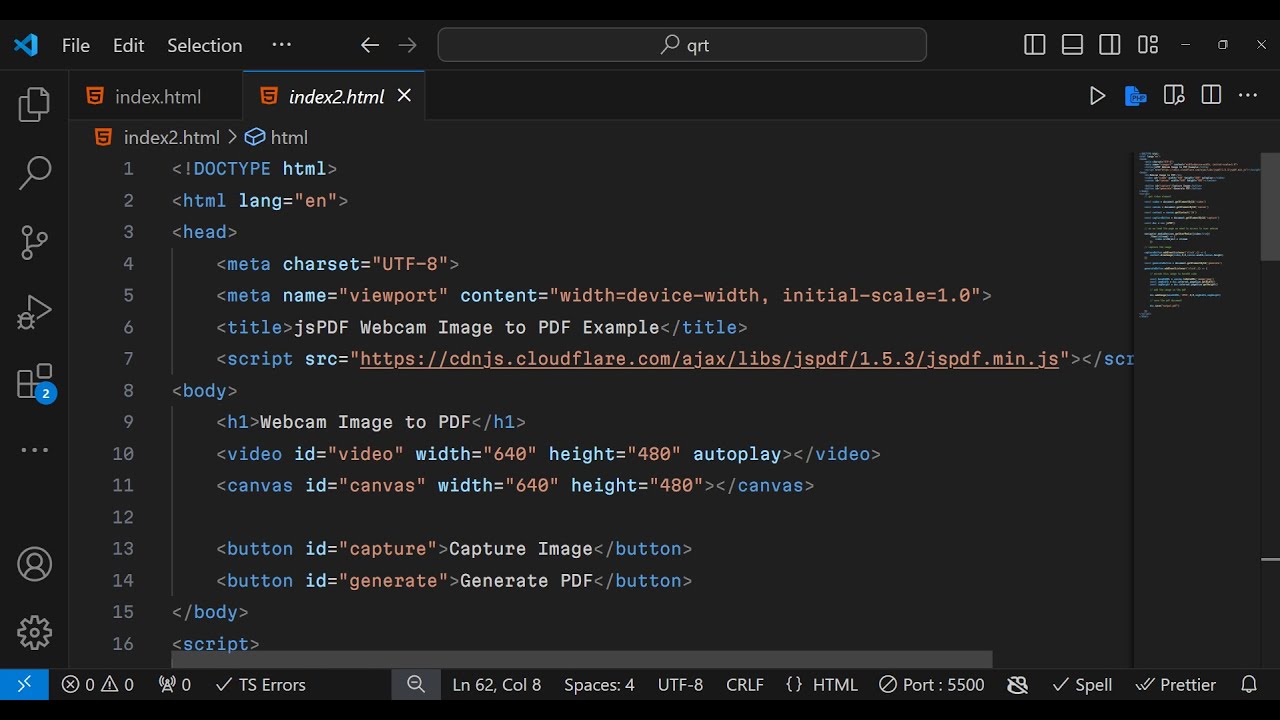Show additional views via activity bar ellipsis
The height and width of the screenshot is (720, 1280).
[x=34, y=450]
